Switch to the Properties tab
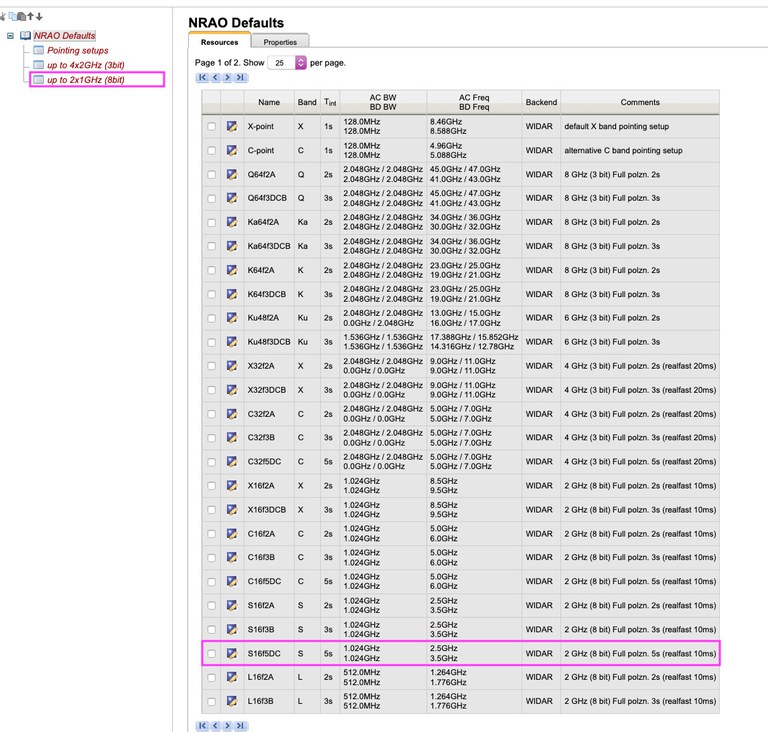Image resolution: width=768 pixels, height=732 pixels. 280,42
